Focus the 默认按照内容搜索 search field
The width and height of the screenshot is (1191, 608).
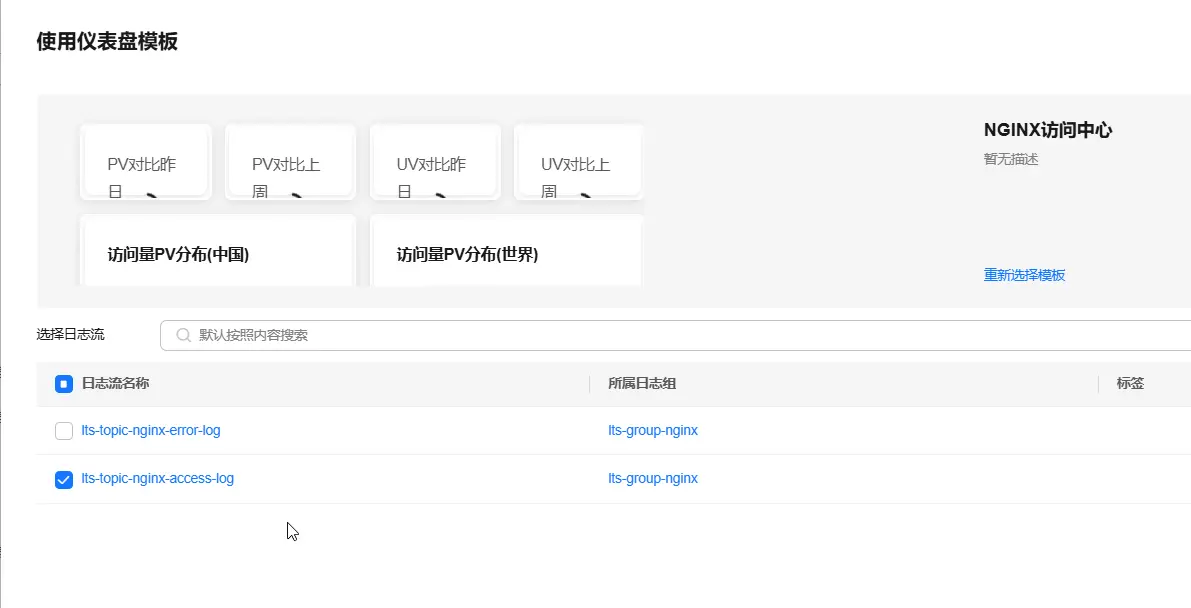coord(600,336)
